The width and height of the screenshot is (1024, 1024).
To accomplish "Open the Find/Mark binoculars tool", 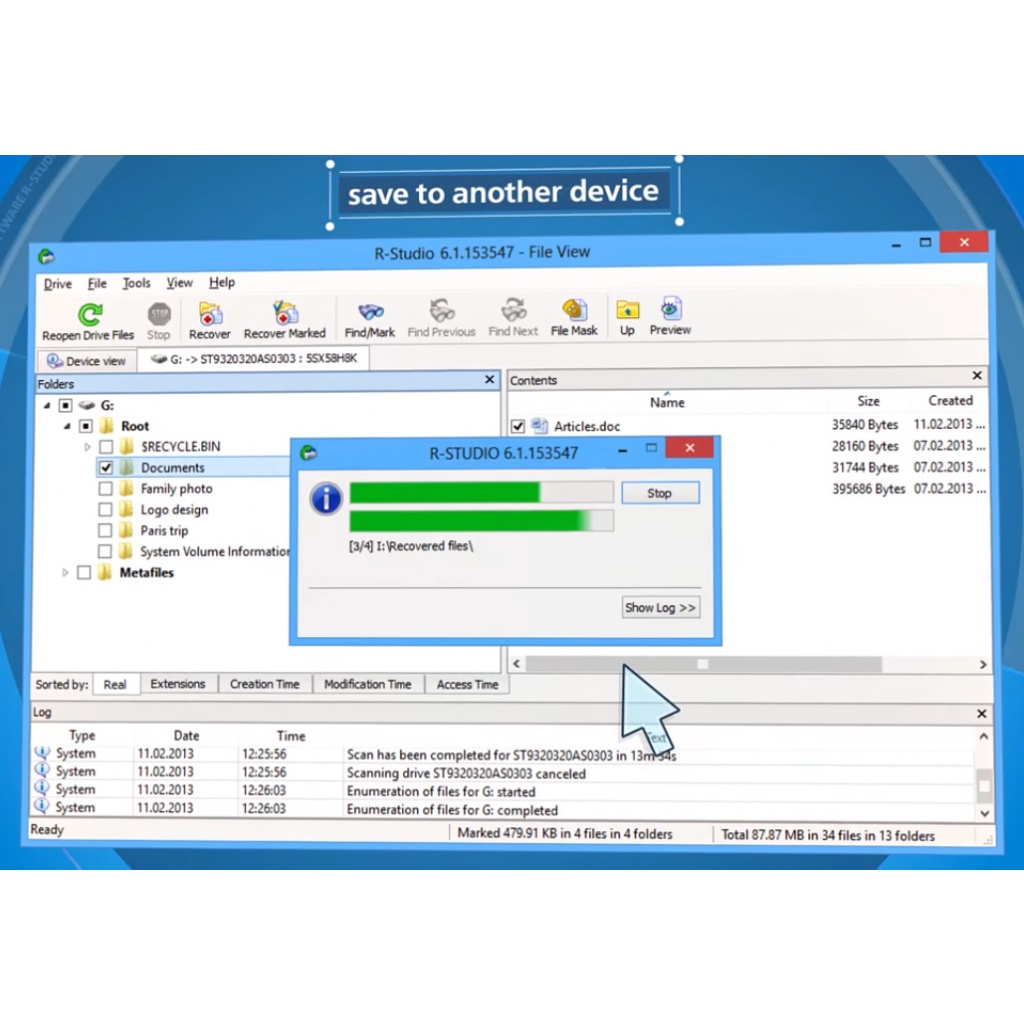I will [x=370, y=312].
